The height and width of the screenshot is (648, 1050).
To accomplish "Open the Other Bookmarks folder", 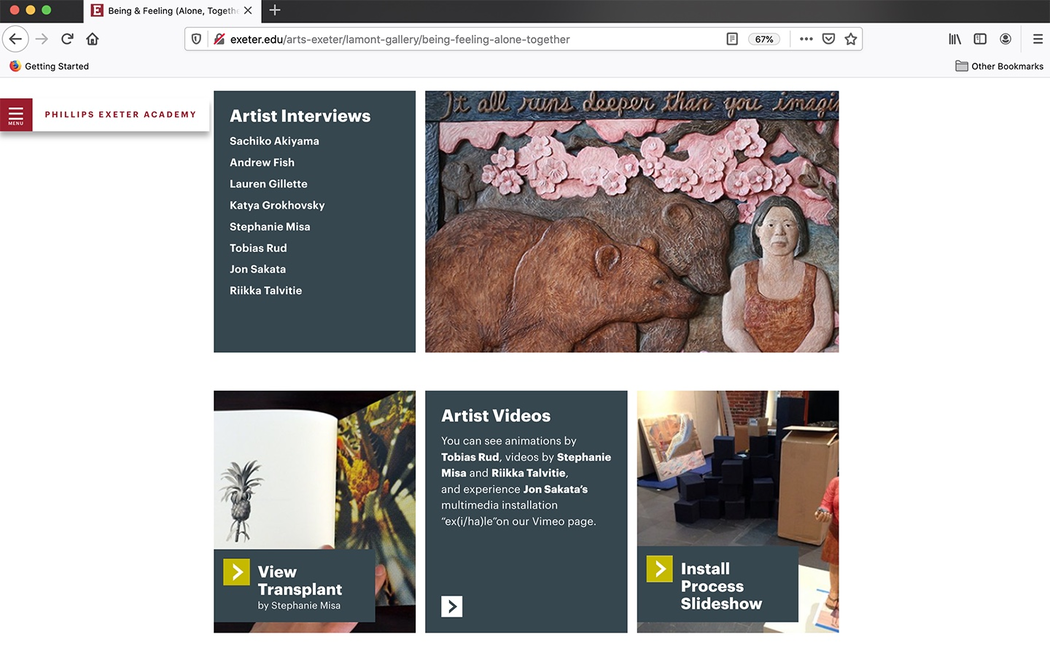I will pos(999,66).
